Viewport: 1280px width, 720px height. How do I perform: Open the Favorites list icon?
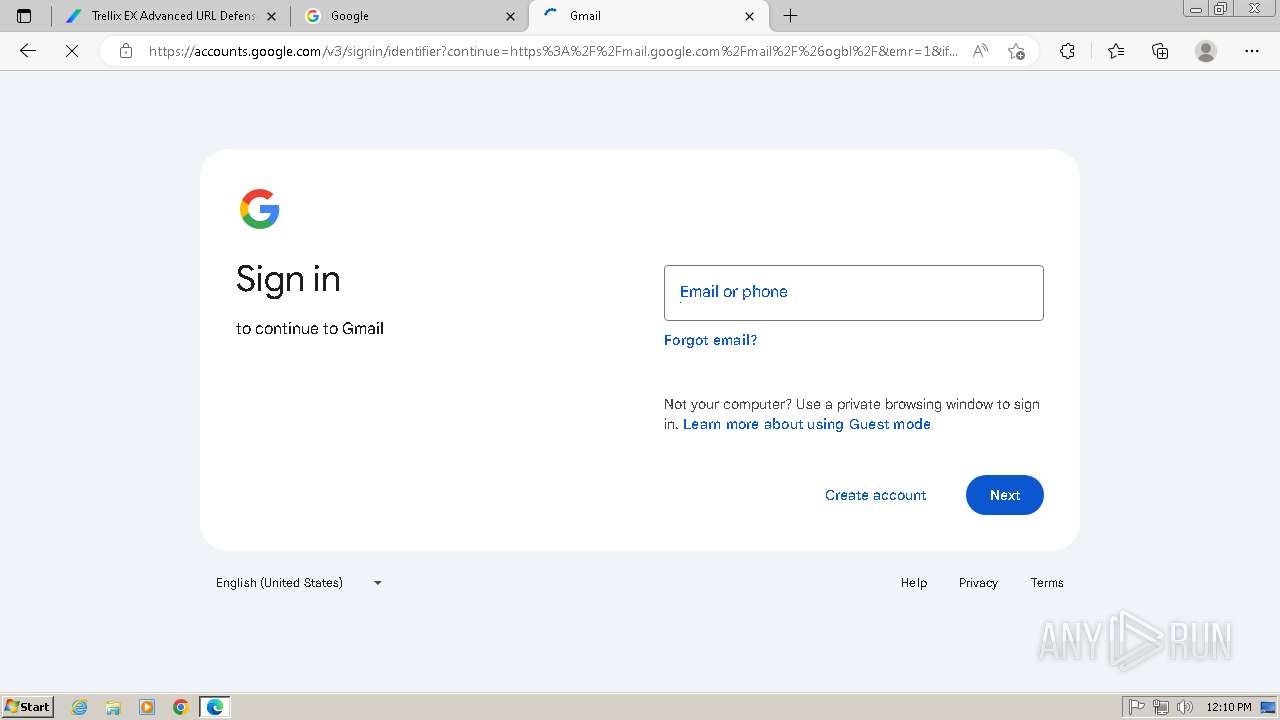pos(1116,51)
